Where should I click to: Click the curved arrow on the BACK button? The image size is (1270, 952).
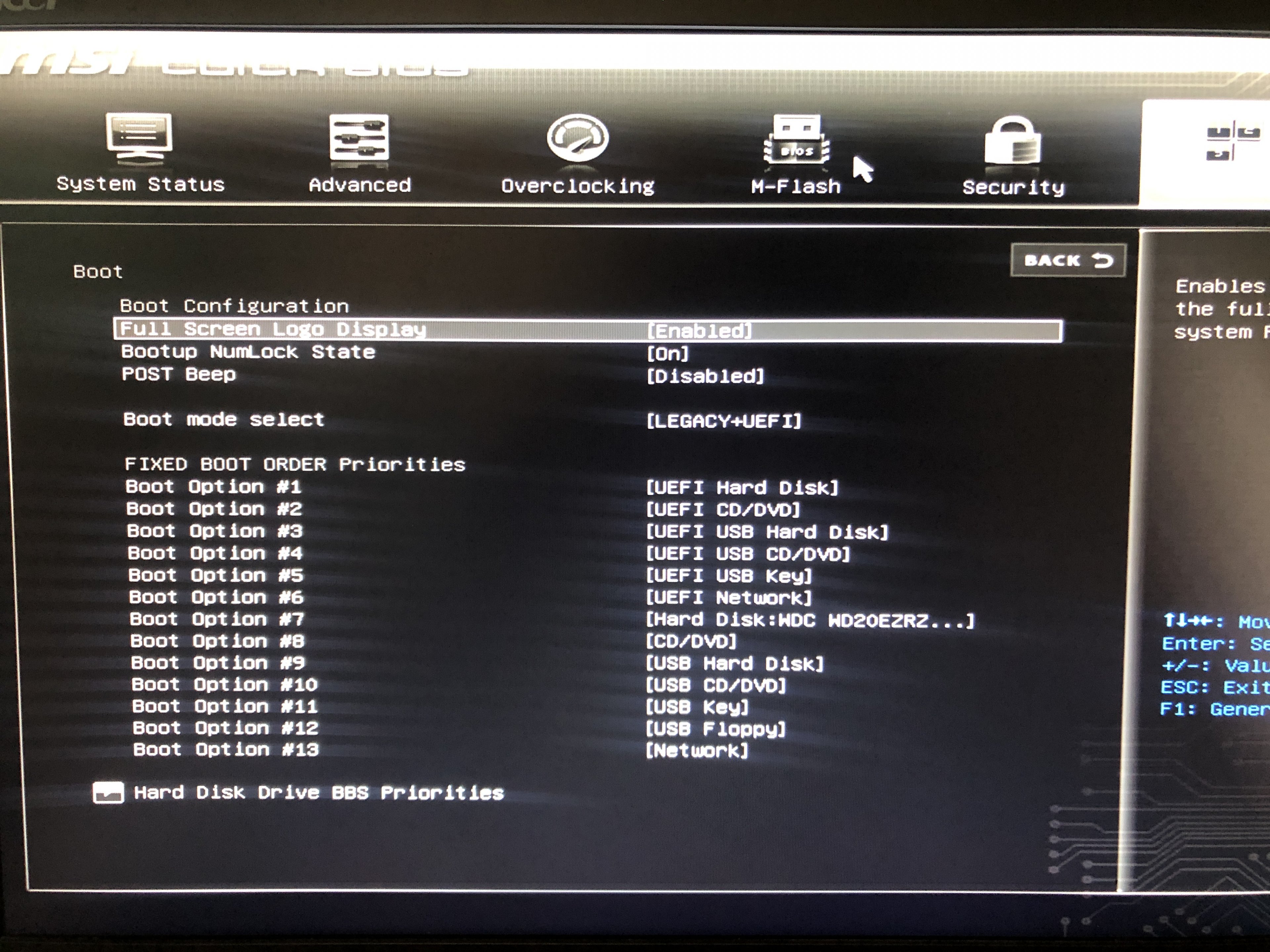[1103, 260]
